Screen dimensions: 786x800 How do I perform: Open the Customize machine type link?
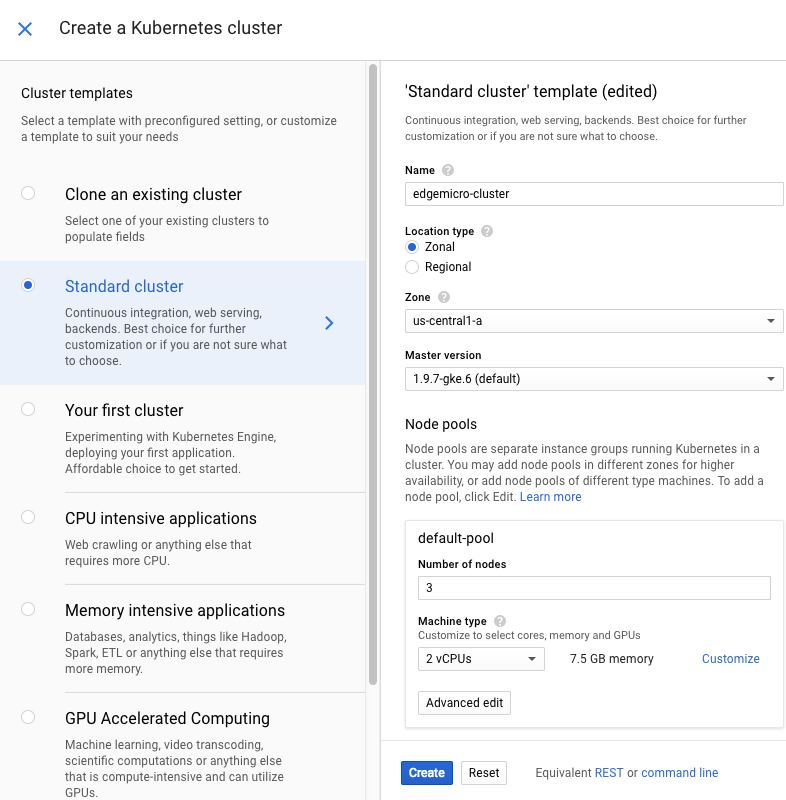pos(730,659)
